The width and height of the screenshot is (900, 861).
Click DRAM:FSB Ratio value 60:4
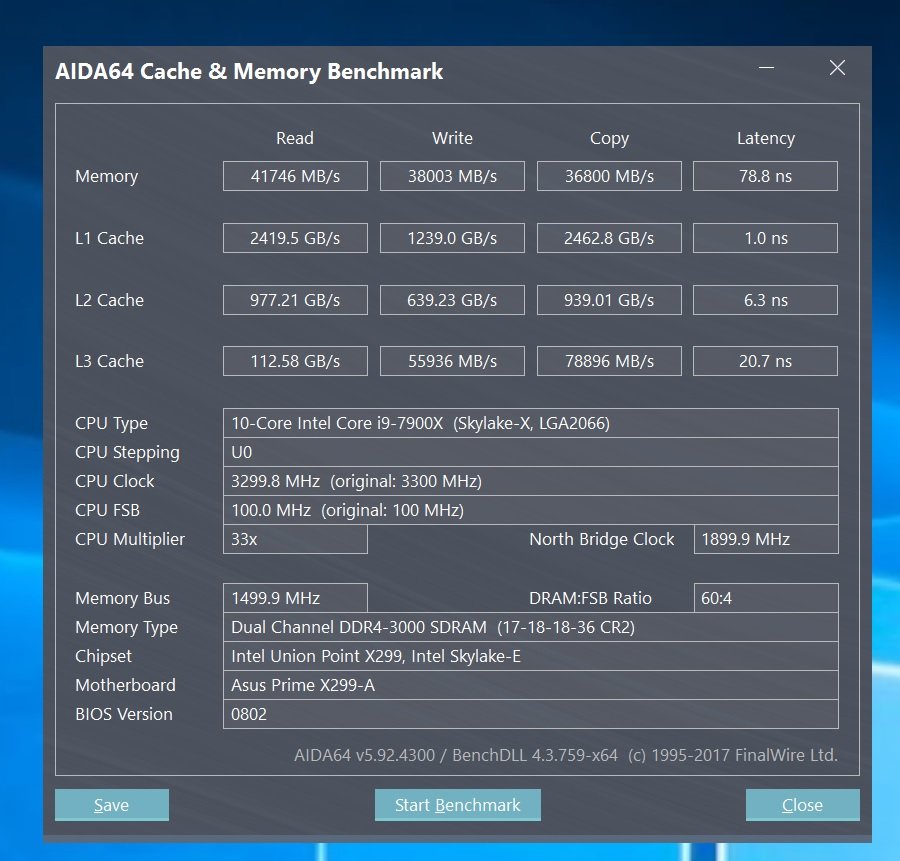[x=766, y=598]
